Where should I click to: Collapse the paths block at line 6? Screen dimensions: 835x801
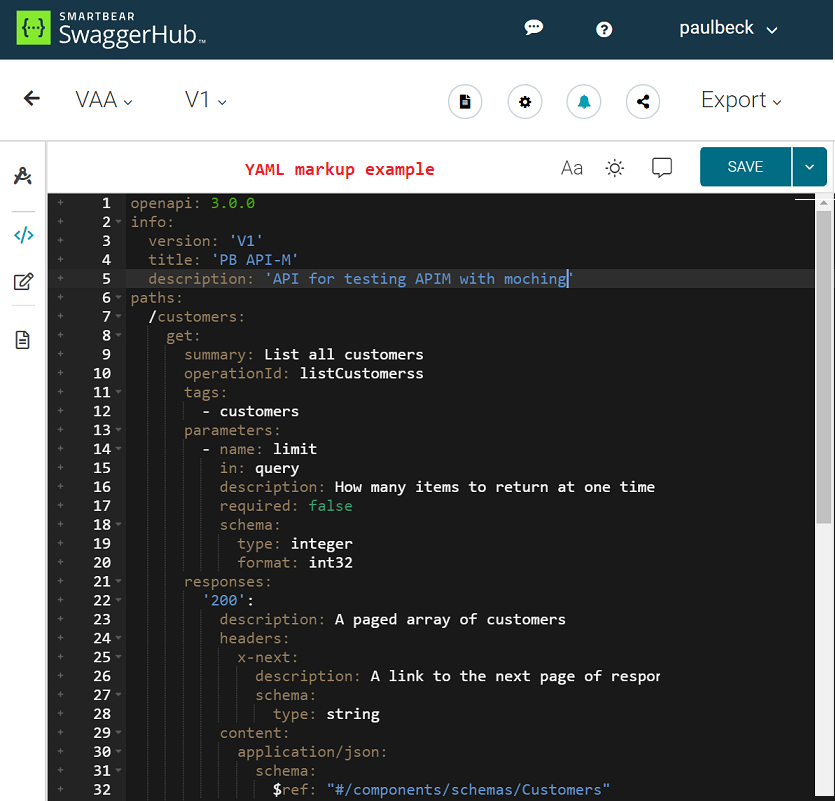[118, 297]
